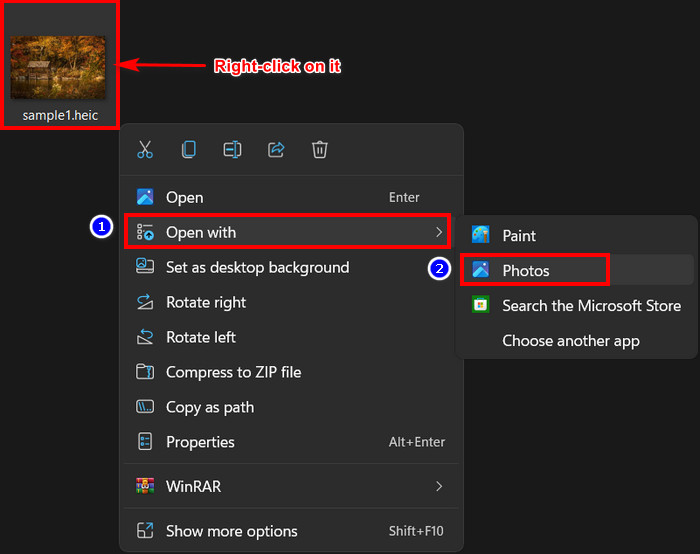Select Compress to ZIP file
This screenshot has width=700, height=554.
tap(292, 372)
